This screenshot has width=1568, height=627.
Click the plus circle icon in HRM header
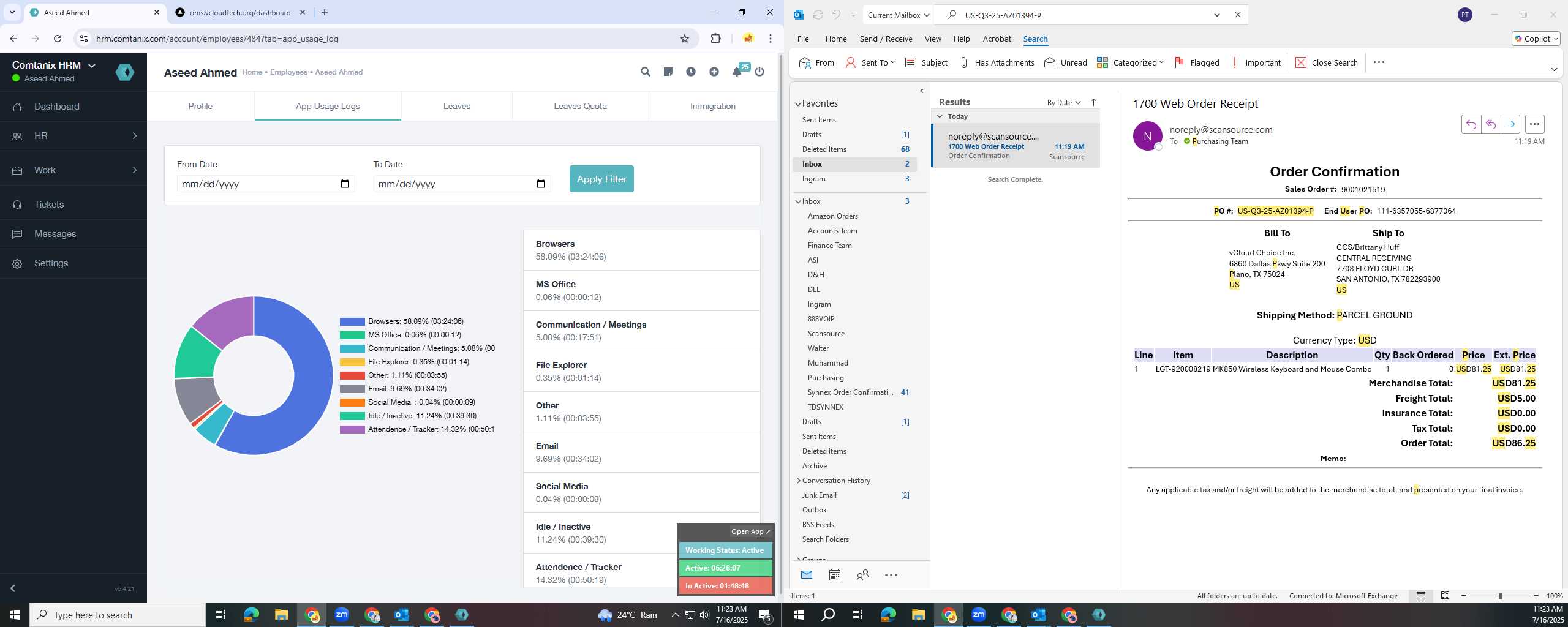click(x=714, y=72)
